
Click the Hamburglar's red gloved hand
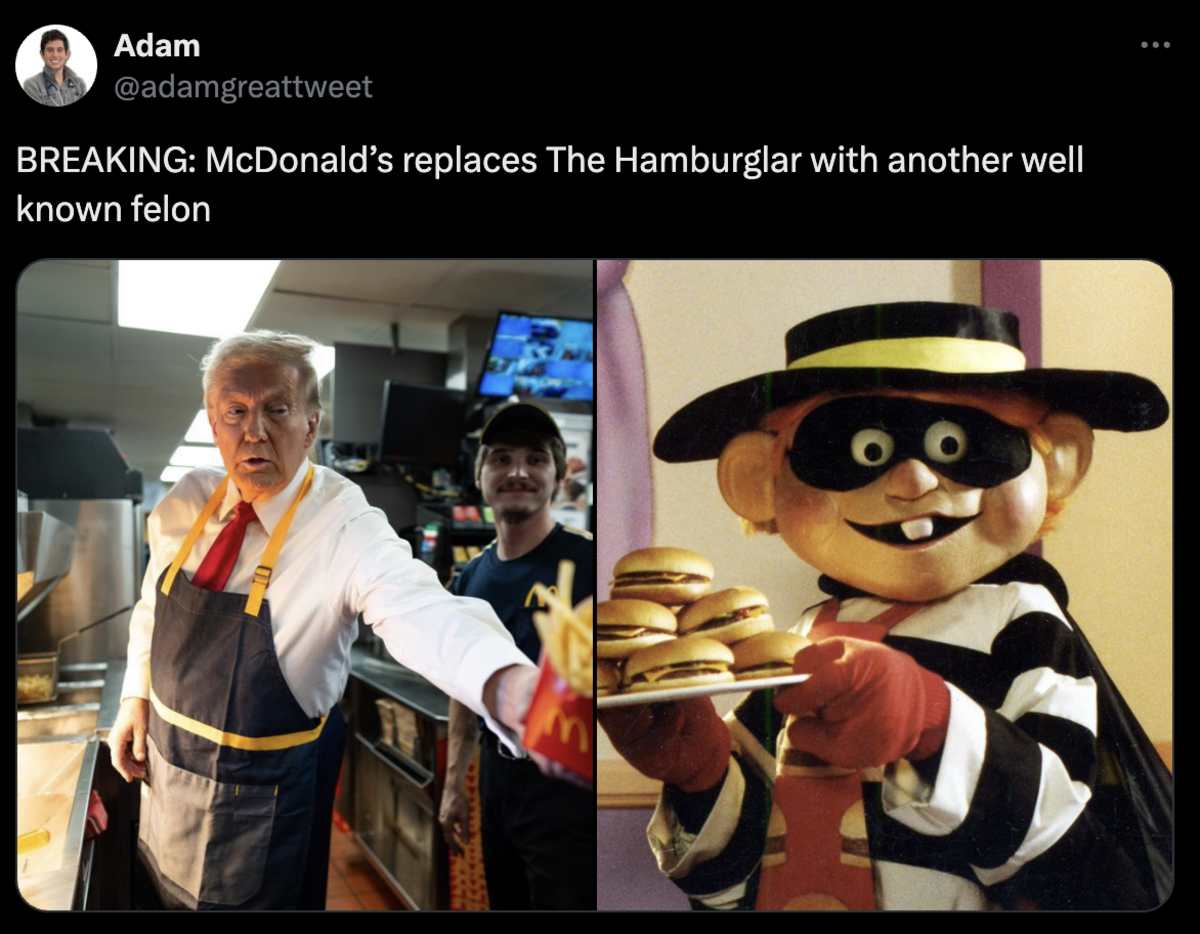click(x=860, y=700)
